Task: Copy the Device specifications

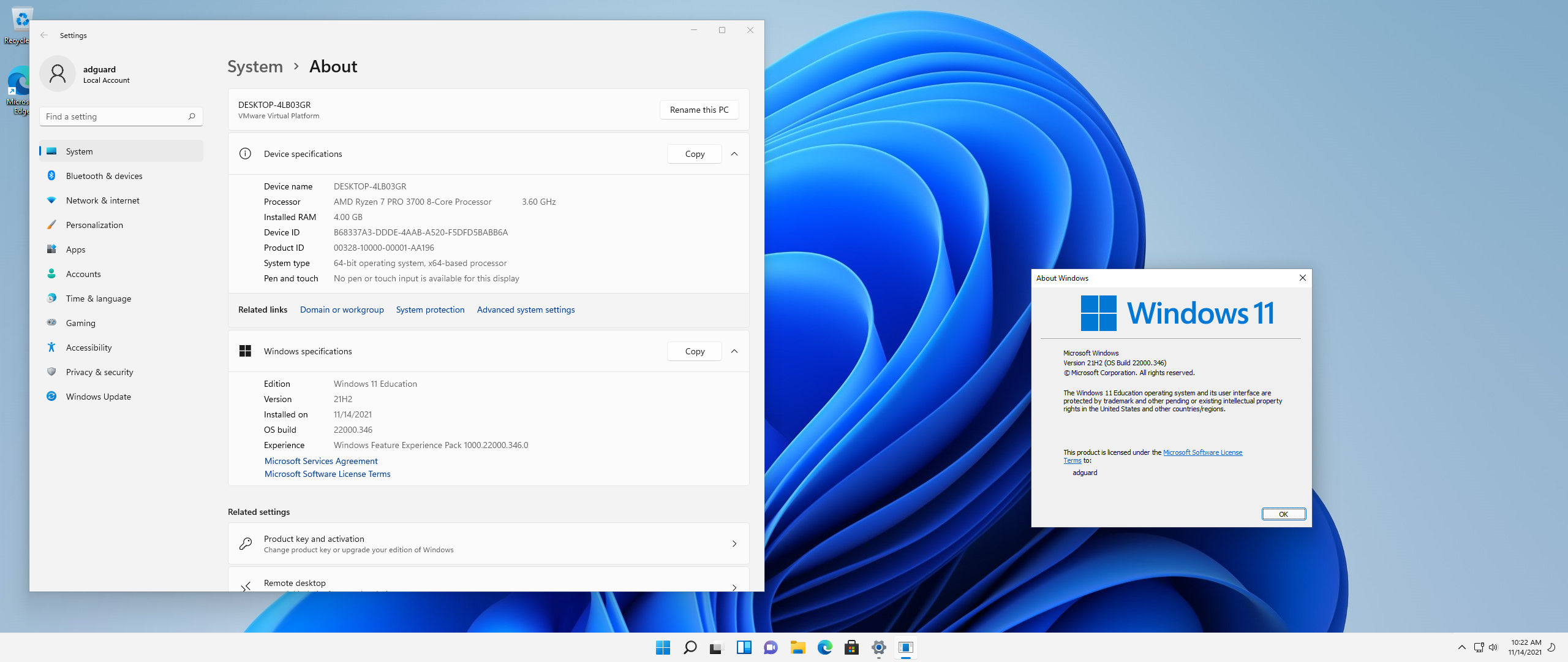Action: tap(695, 154)
